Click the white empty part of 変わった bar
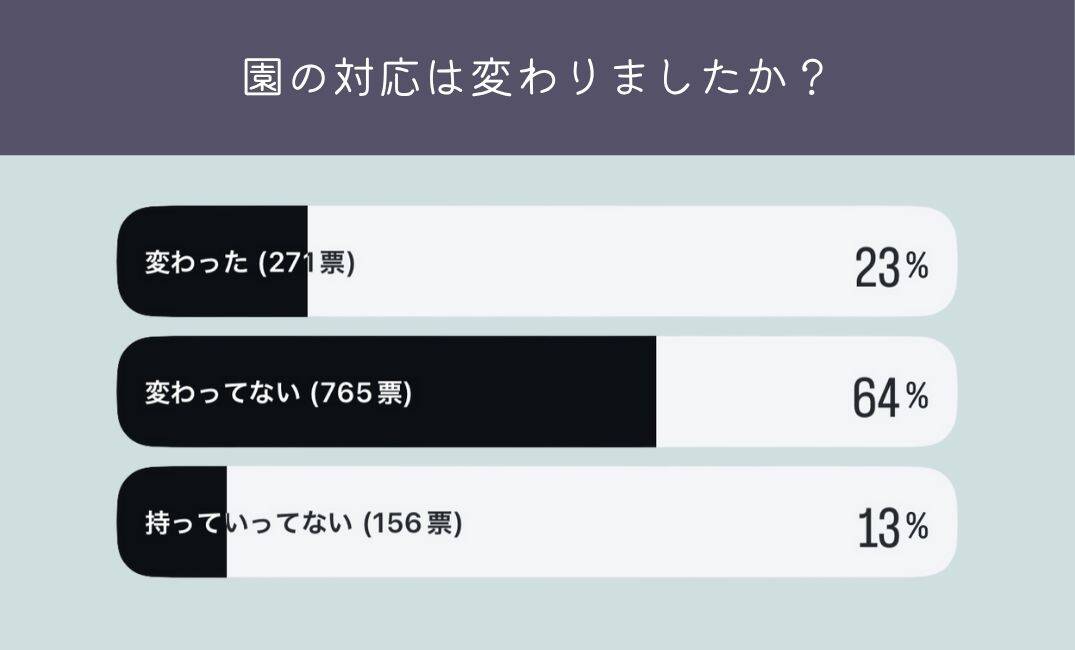The width and height of the screenshot is (1075, 650). point(600,262)
